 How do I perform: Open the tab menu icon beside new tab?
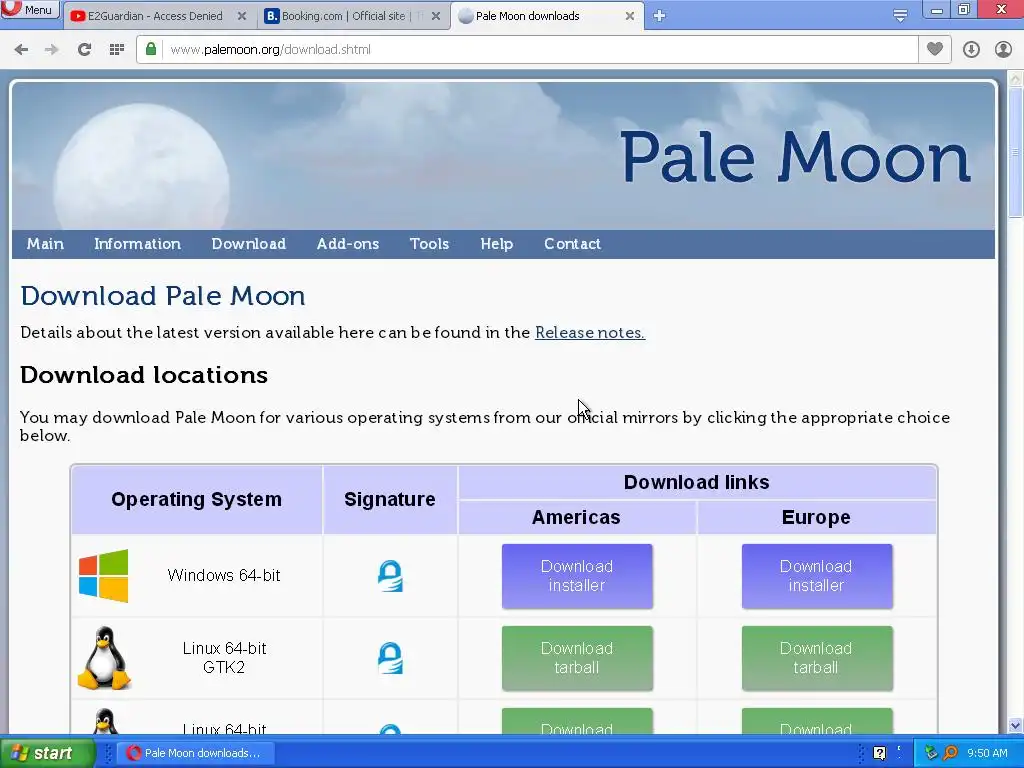(x=900, y=16)
